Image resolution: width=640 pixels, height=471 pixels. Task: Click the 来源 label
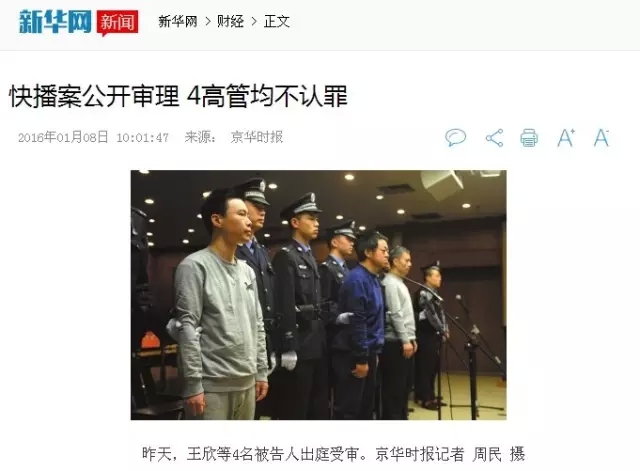click(x=200, y=137)
